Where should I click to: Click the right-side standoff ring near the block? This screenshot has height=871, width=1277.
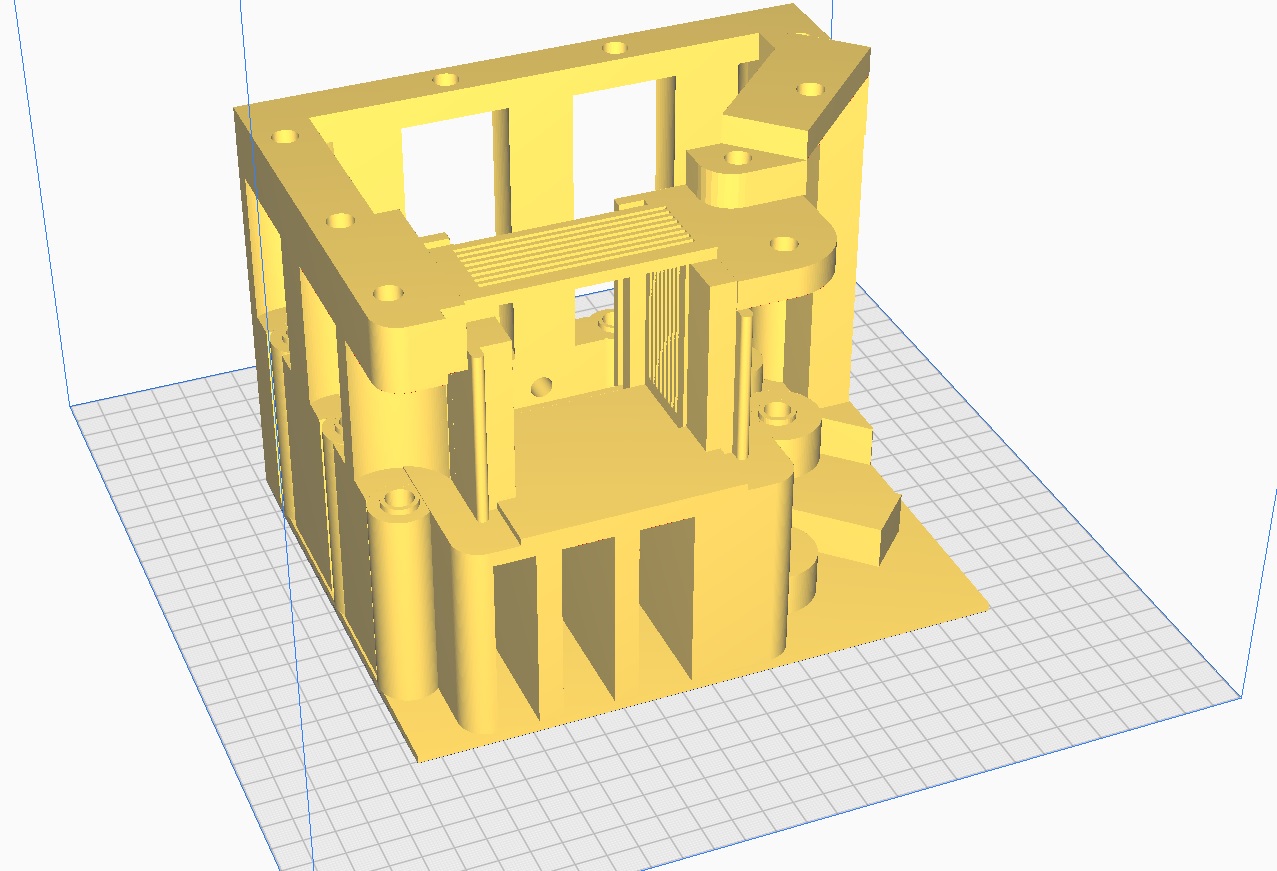click(778, 411)
